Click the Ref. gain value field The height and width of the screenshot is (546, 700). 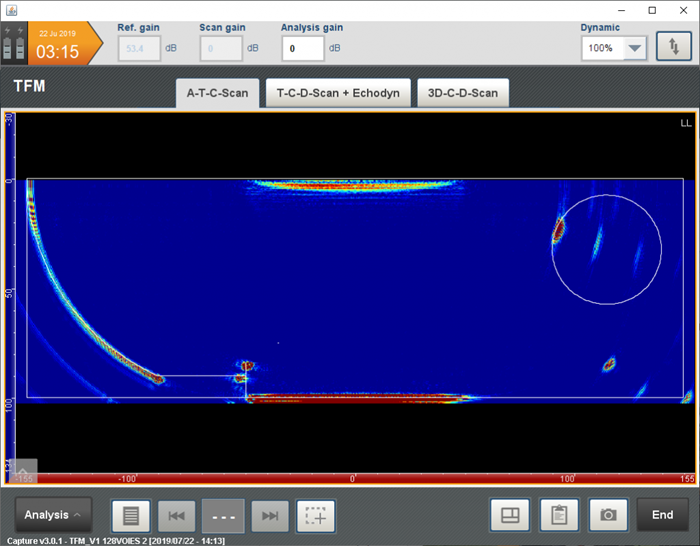(x=139, y=48)
